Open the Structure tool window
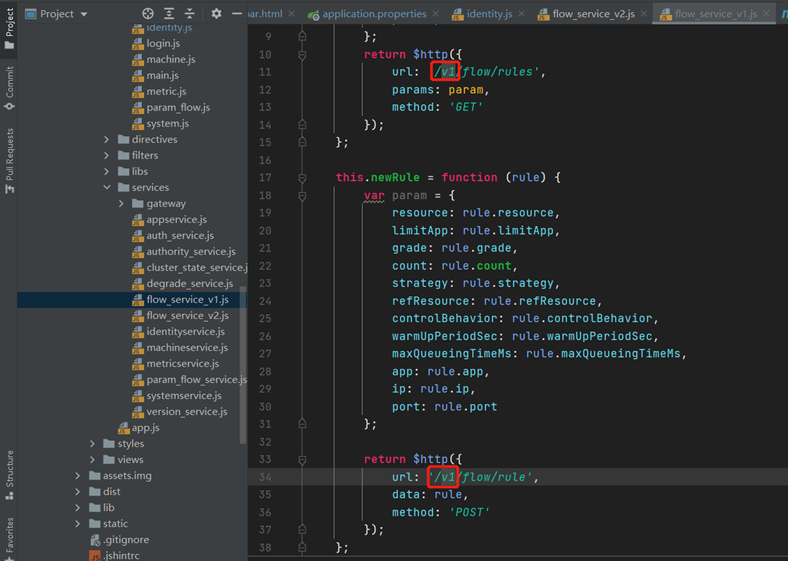This screenshot has width=788, height=561. point(9,475)
